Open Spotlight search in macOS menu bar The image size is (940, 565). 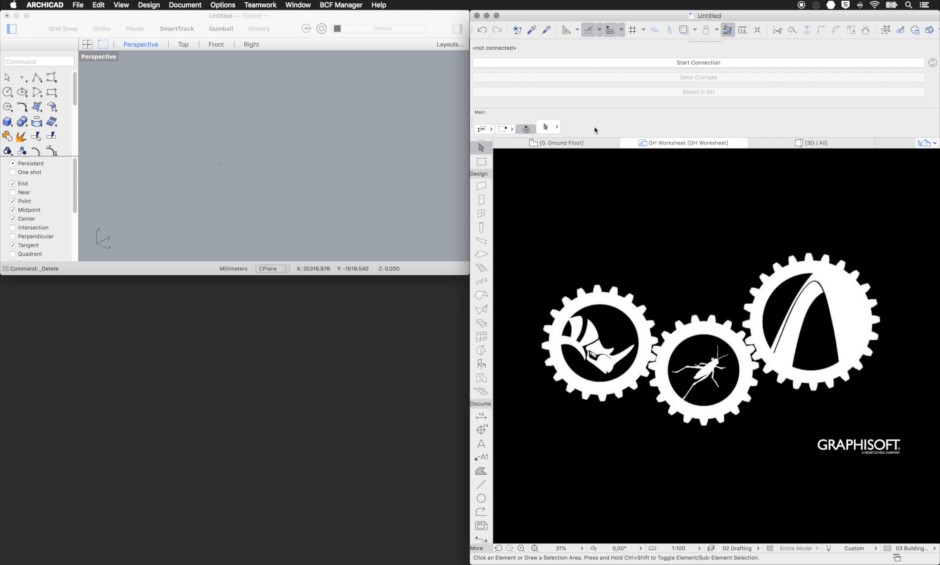click(x=909, y=5)
